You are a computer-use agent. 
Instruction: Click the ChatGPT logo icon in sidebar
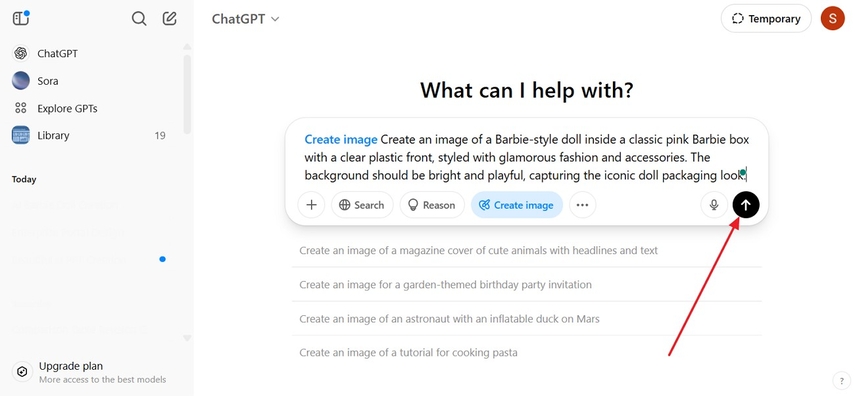pyautogui.click(x=21, y=53)
